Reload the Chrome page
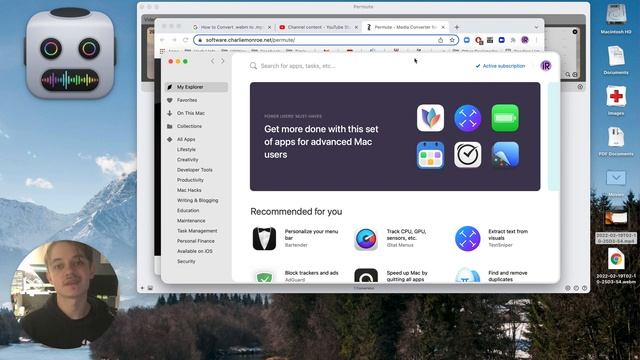Viewport: 640px width, 360px height. tap(186, 40)
